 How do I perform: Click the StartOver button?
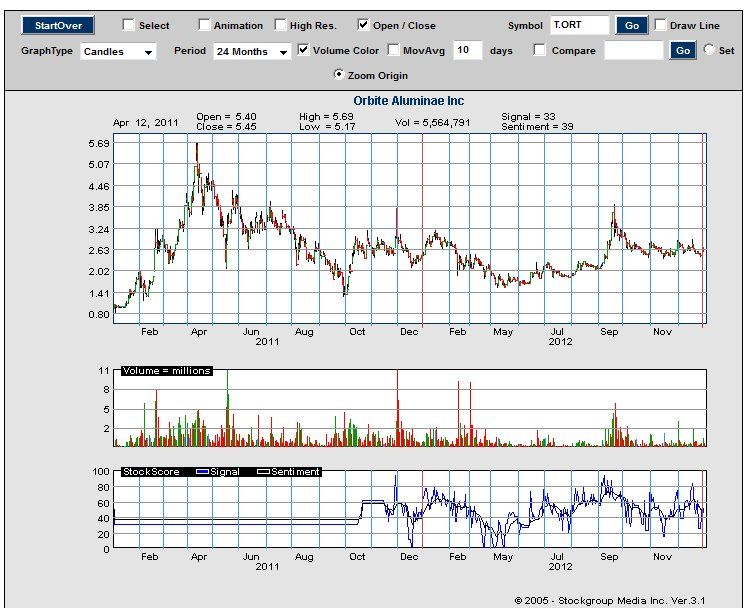(58, 25)
